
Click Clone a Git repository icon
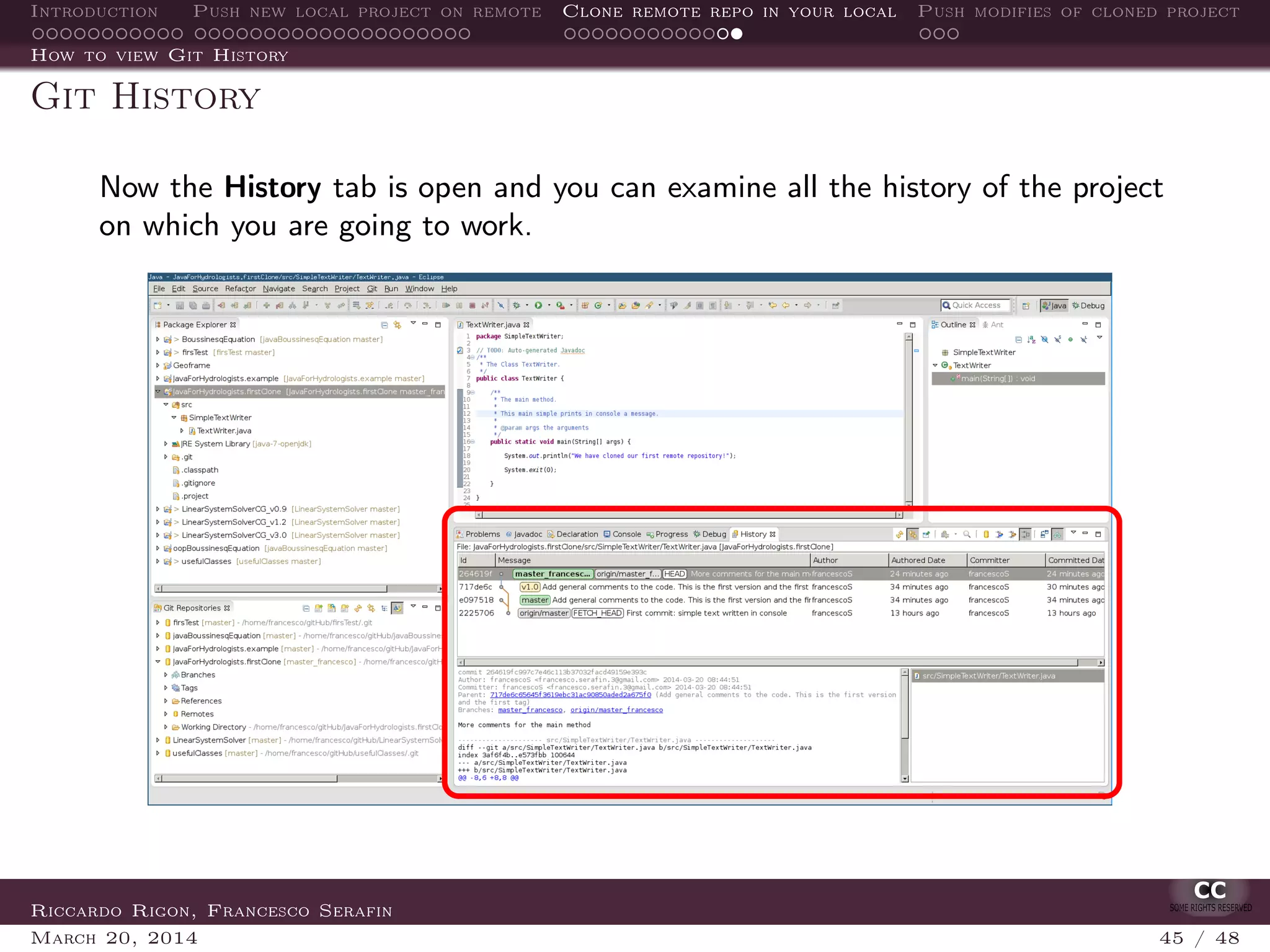[x=332, y=608]
